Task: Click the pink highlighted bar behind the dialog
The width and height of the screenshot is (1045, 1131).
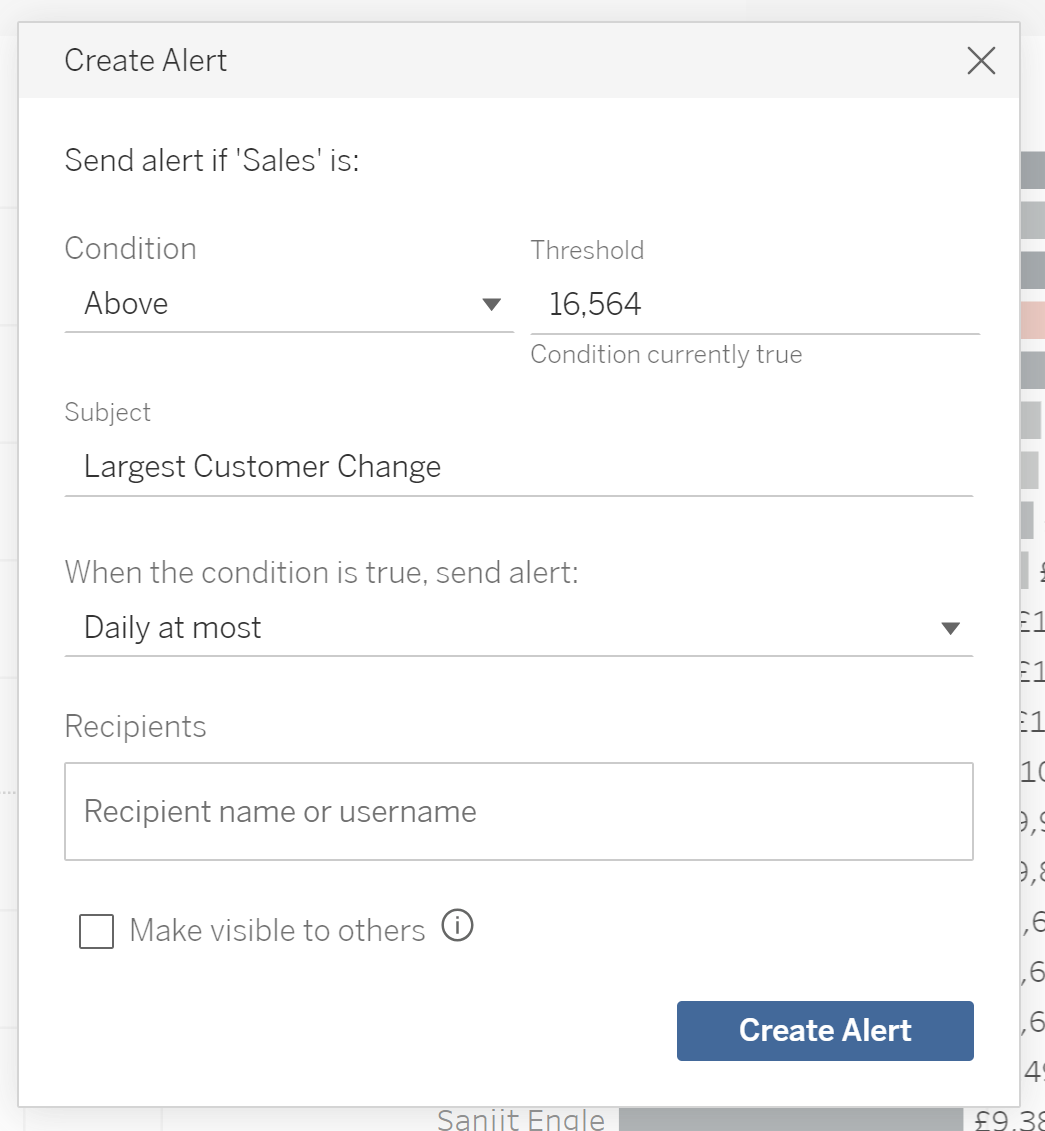Action: (x=1032, y=320)
